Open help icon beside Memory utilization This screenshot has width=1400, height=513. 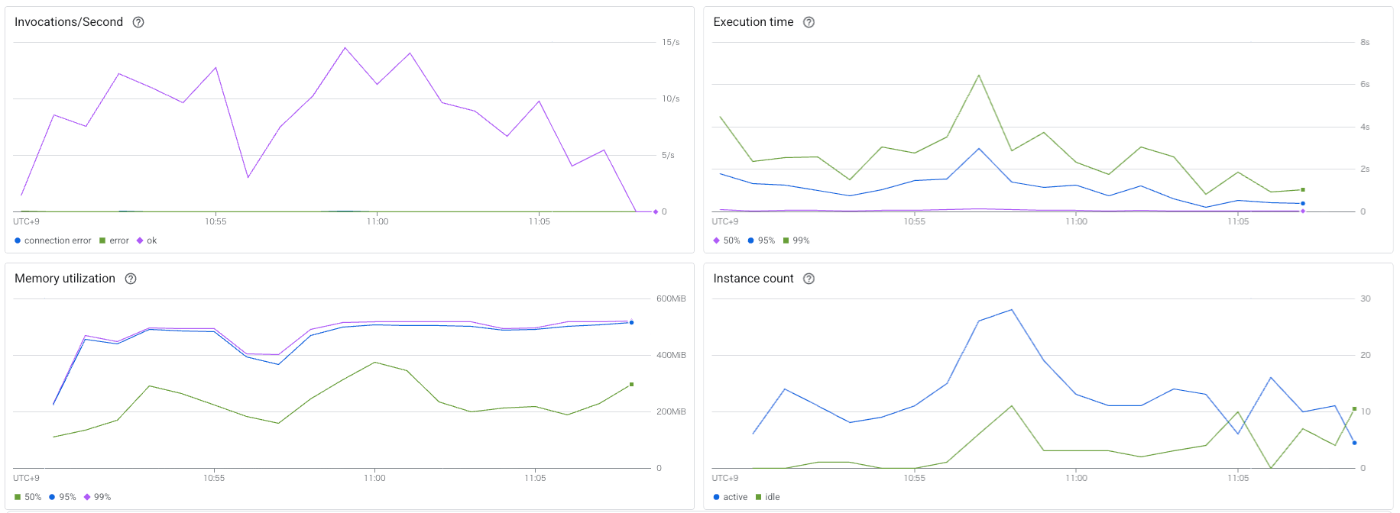tap(131, 278)
